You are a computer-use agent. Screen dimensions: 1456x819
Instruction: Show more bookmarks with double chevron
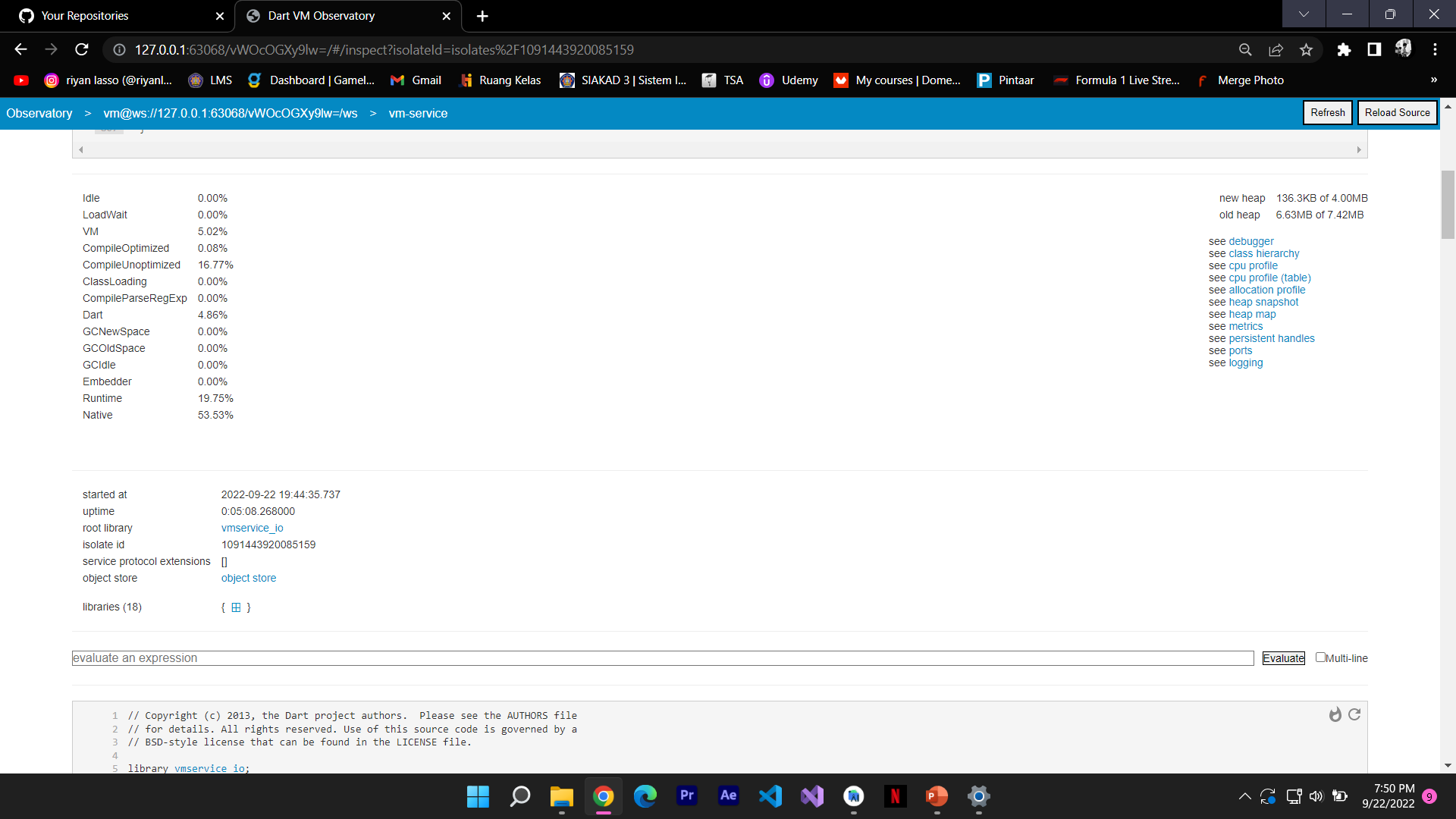[1433, 80]
